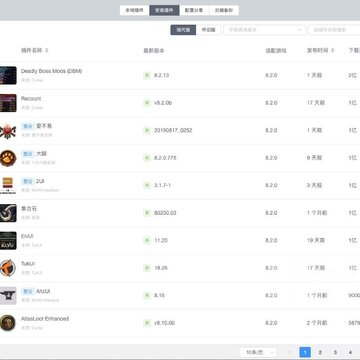360x360 pixels.
Task: Click the 2UI addon icon
Action: click(8, 185)
